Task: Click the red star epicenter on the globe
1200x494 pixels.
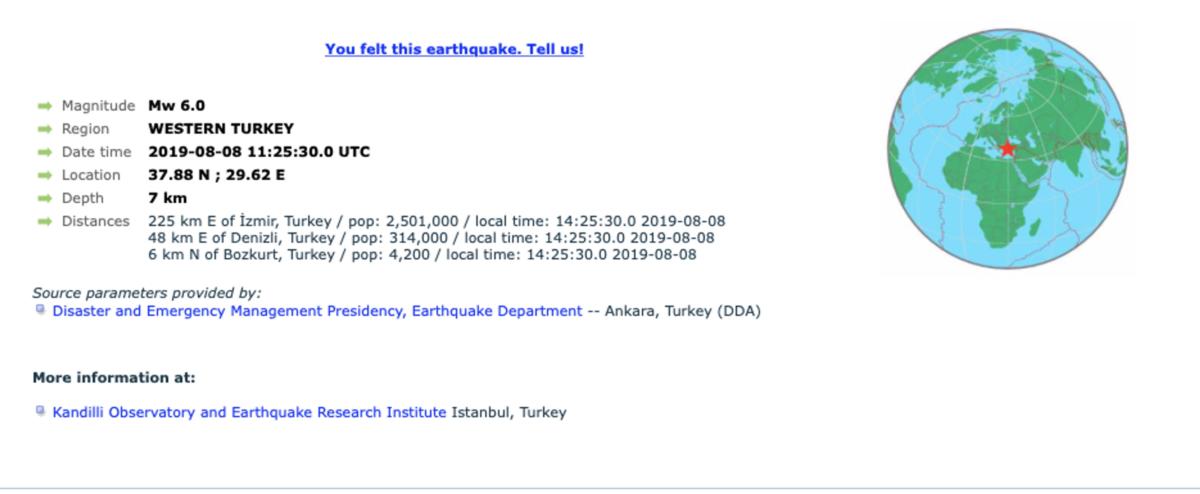Action: 1007,149
